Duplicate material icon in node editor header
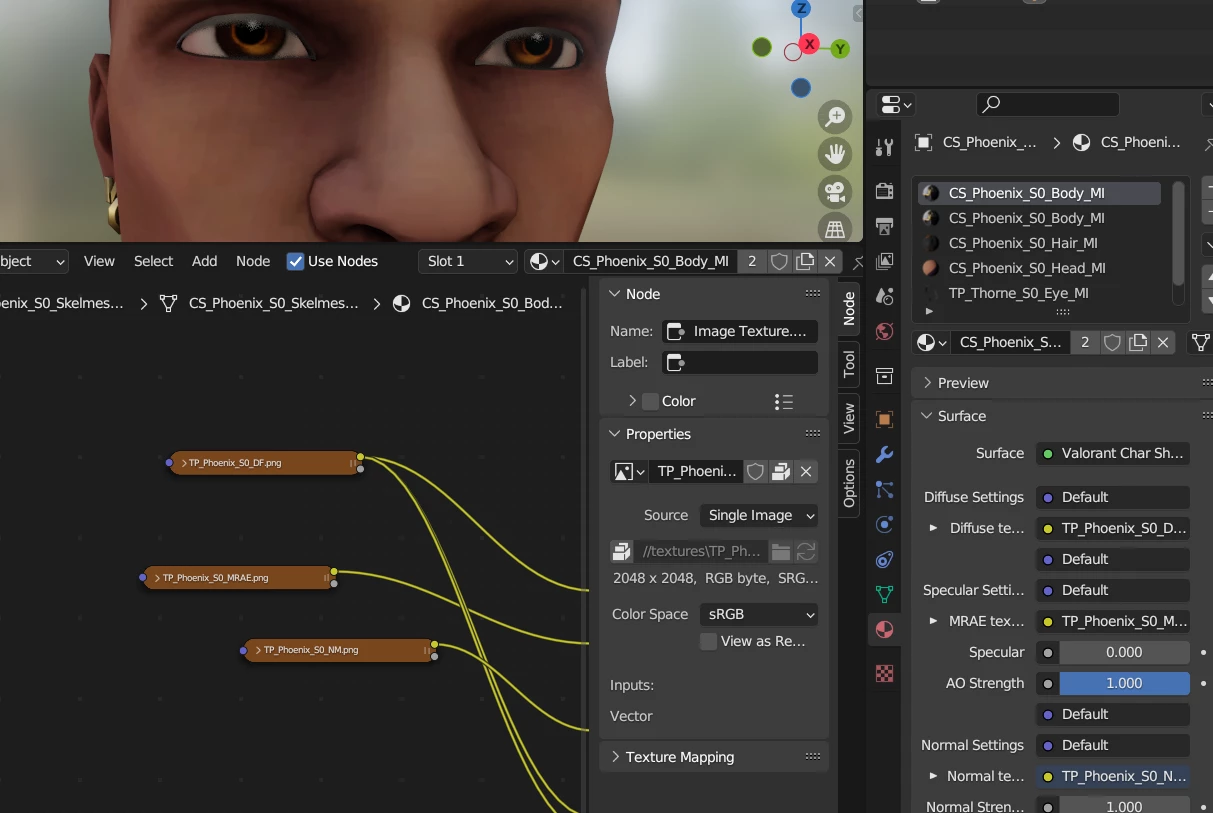This screenshot has height=813, width=1213. pos(805,261)
